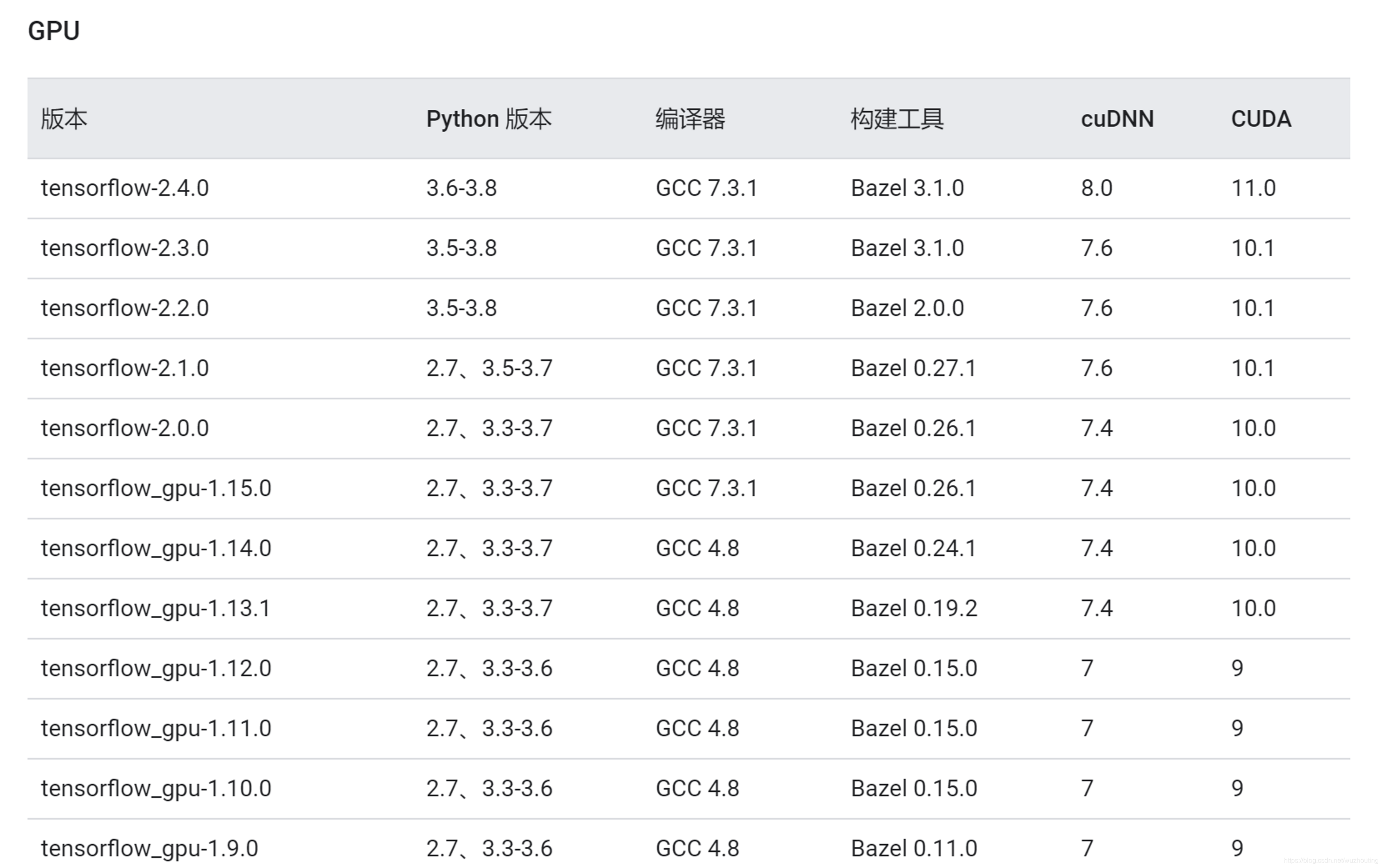Click the 构建工具 column header
Screen dimensions: 1382x868
[897, 119]
